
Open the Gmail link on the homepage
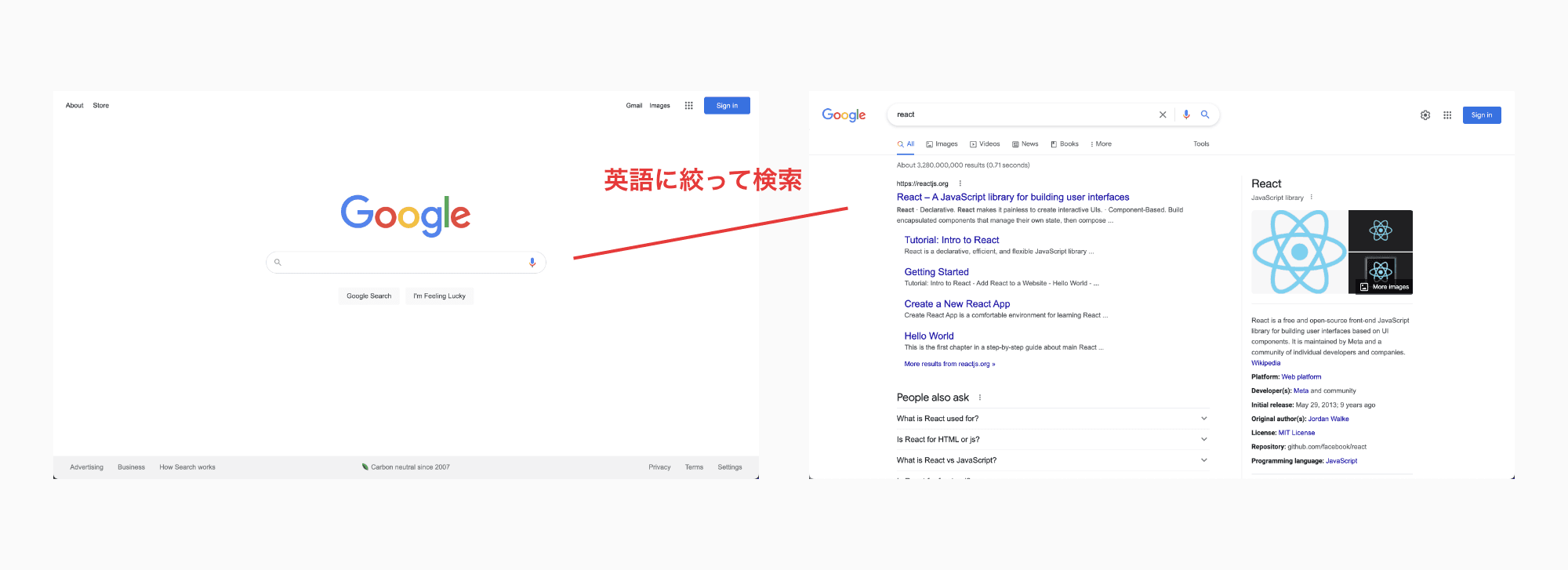tap(634, 106)
